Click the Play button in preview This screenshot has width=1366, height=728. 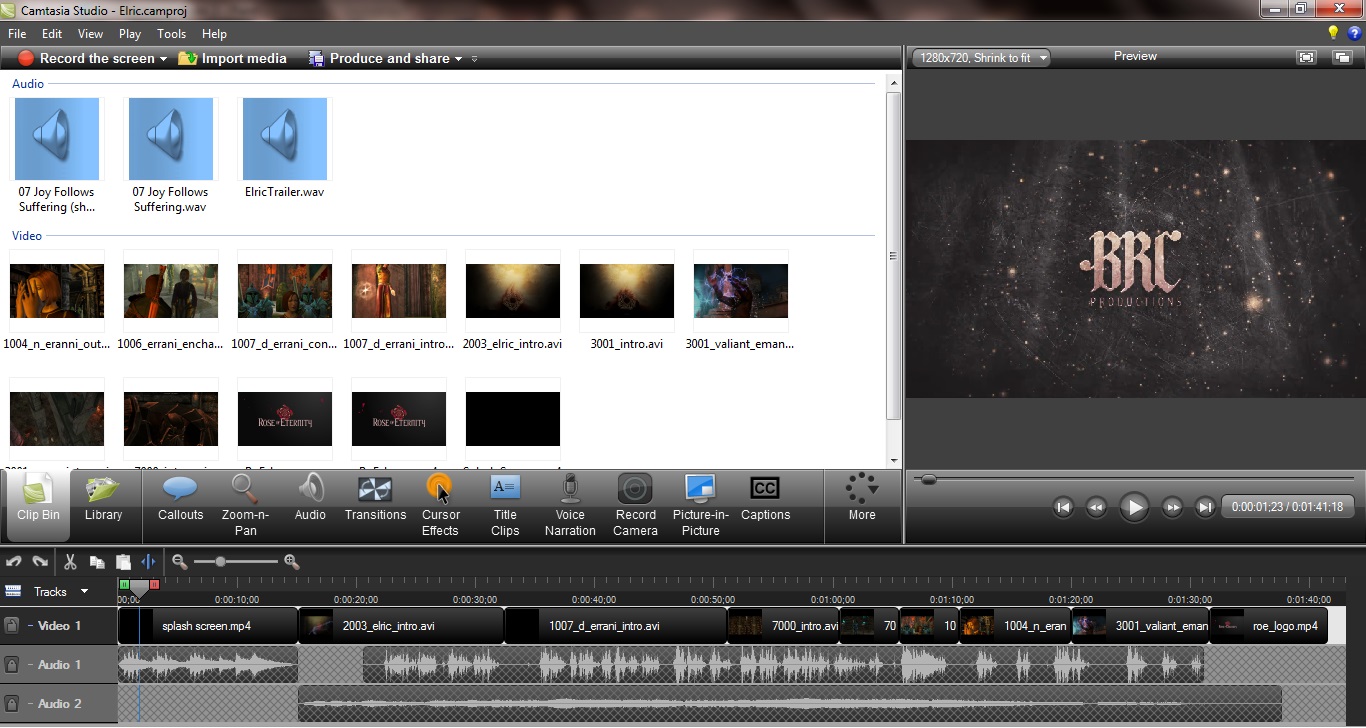[x=1134, y=507]
